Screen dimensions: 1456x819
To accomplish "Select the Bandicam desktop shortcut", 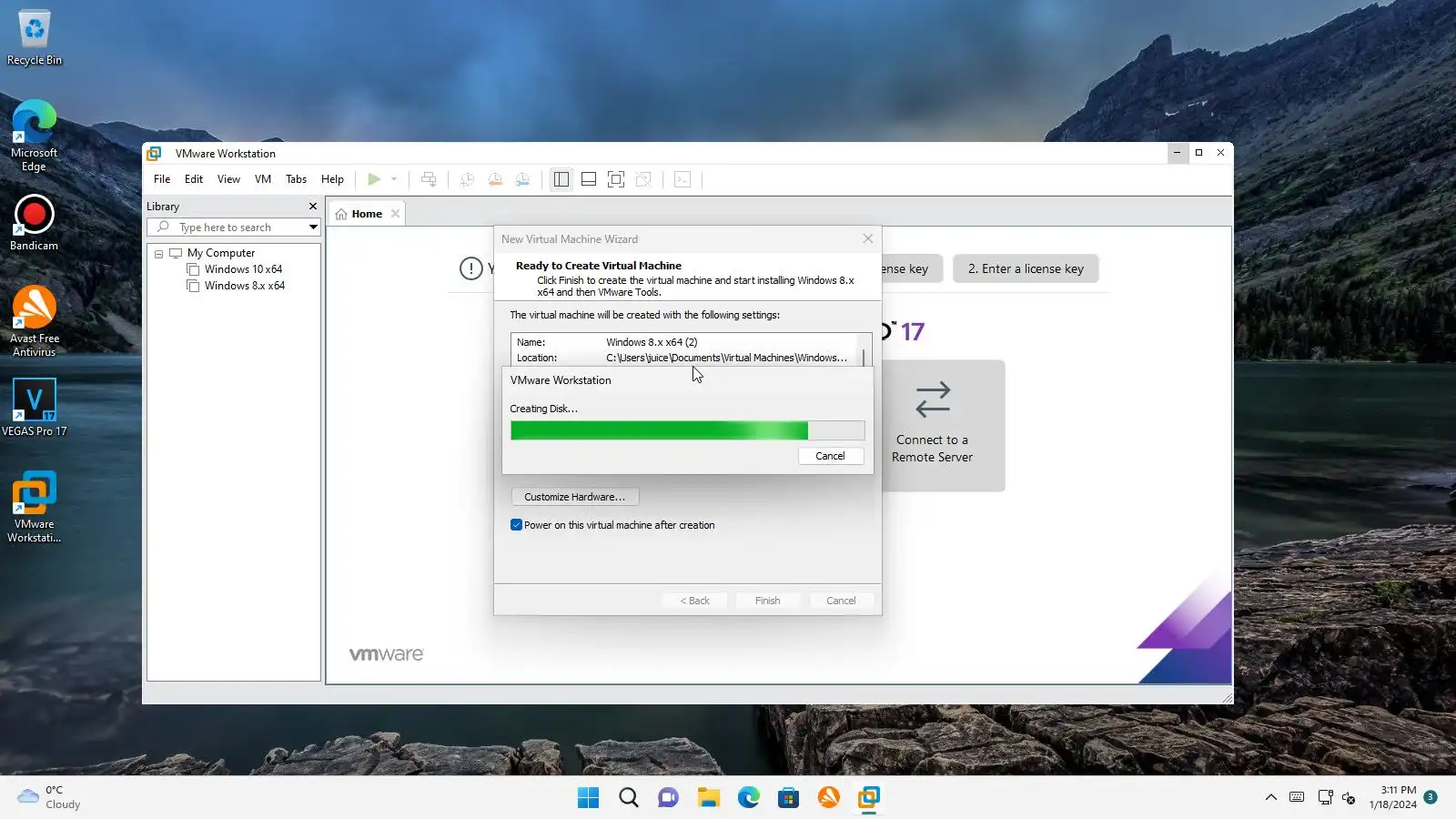I will tap(34, 223).
